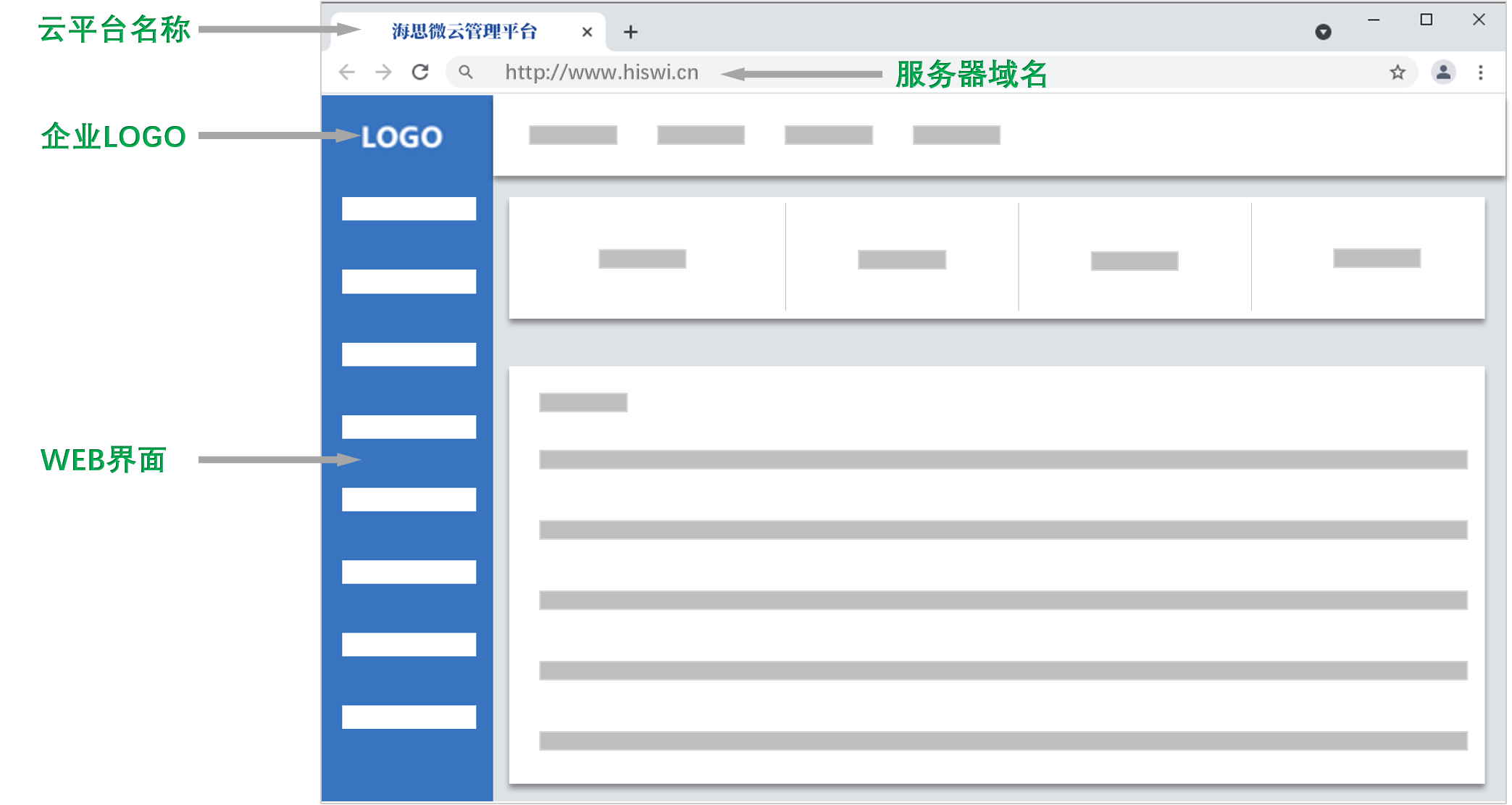Maximize the browser window

pyautogui.click(x=1426, y=20)
